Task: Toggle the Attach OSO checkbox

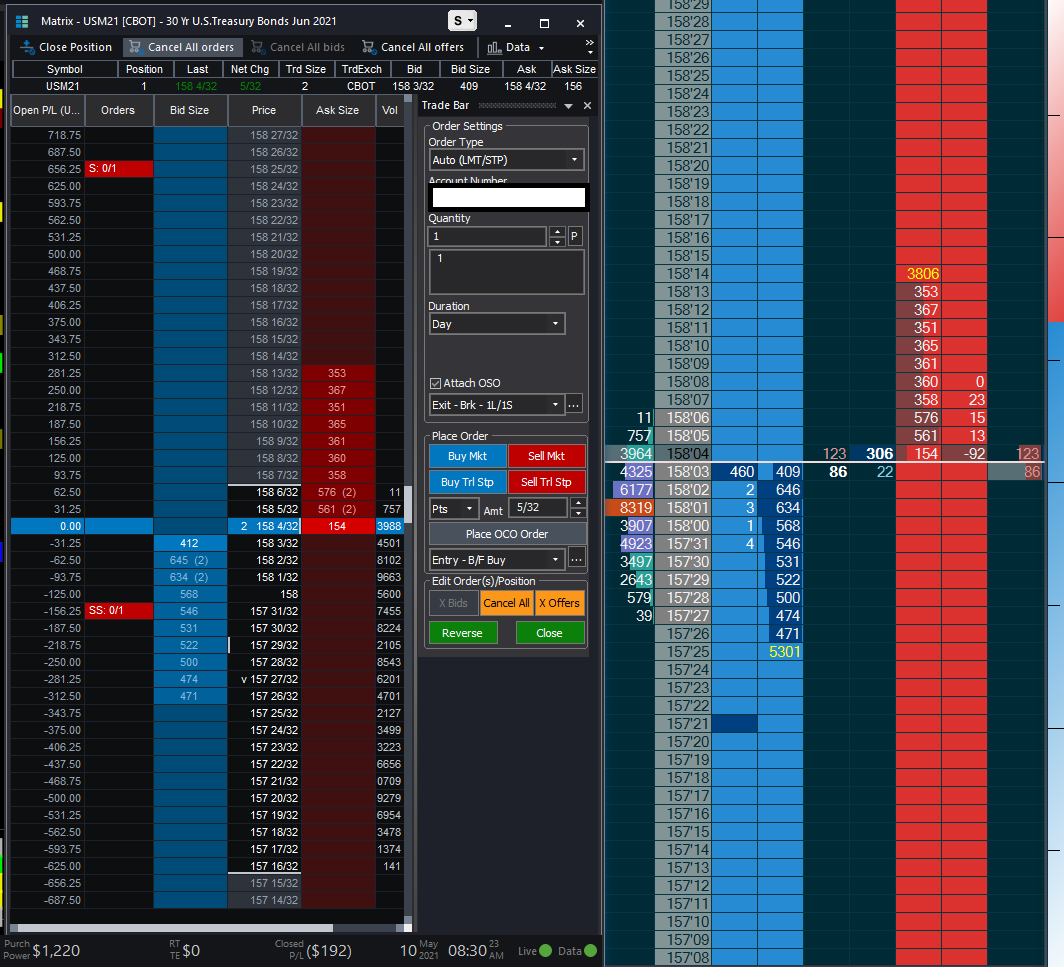Action: 436,383
